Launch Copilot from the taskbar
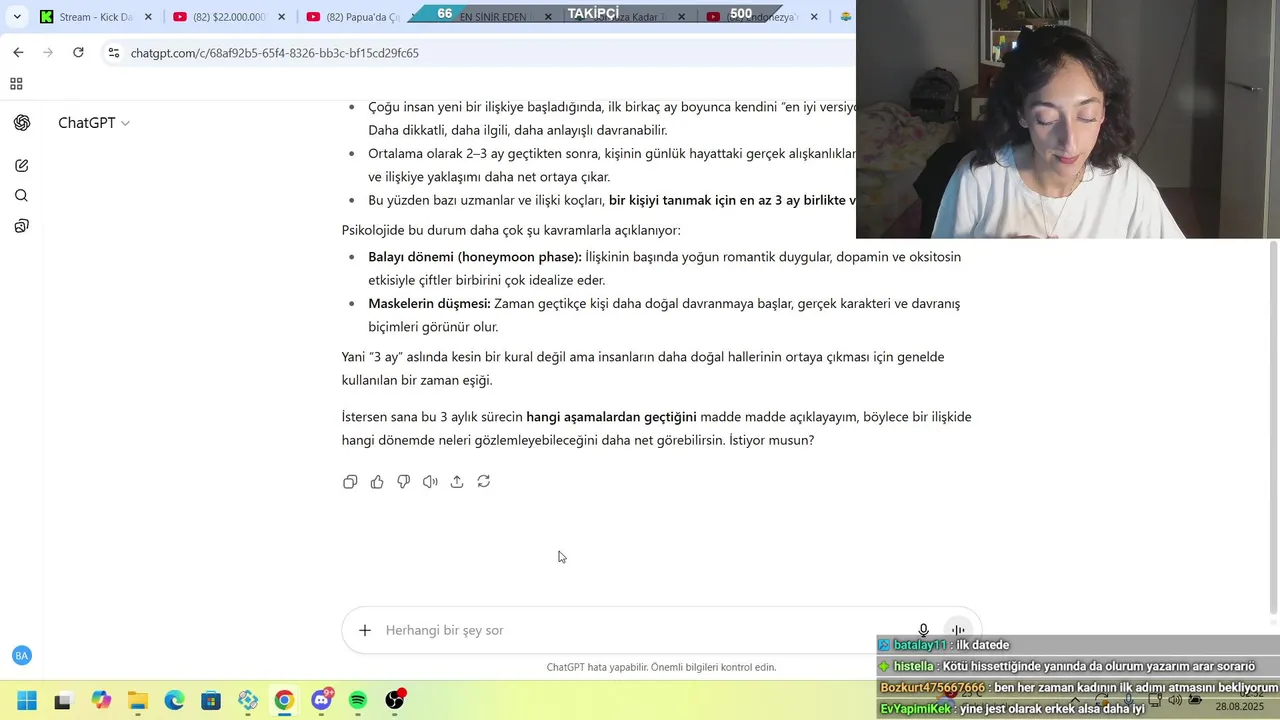The height and width of the screenshot is (720, 1280). coord(101,700)
